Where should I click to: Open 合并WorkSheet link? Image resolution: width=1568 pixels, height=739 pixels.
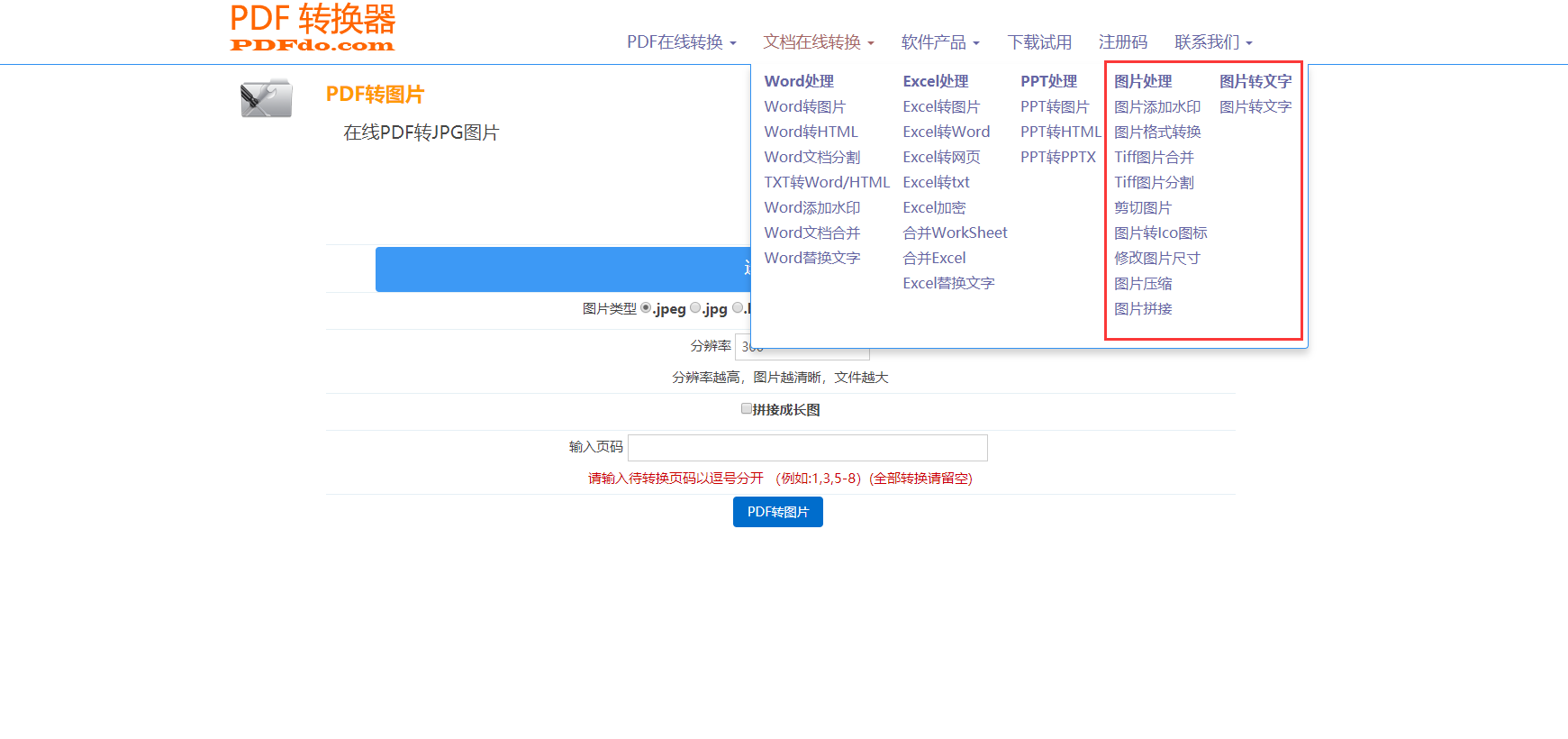[x=956, y=233]
